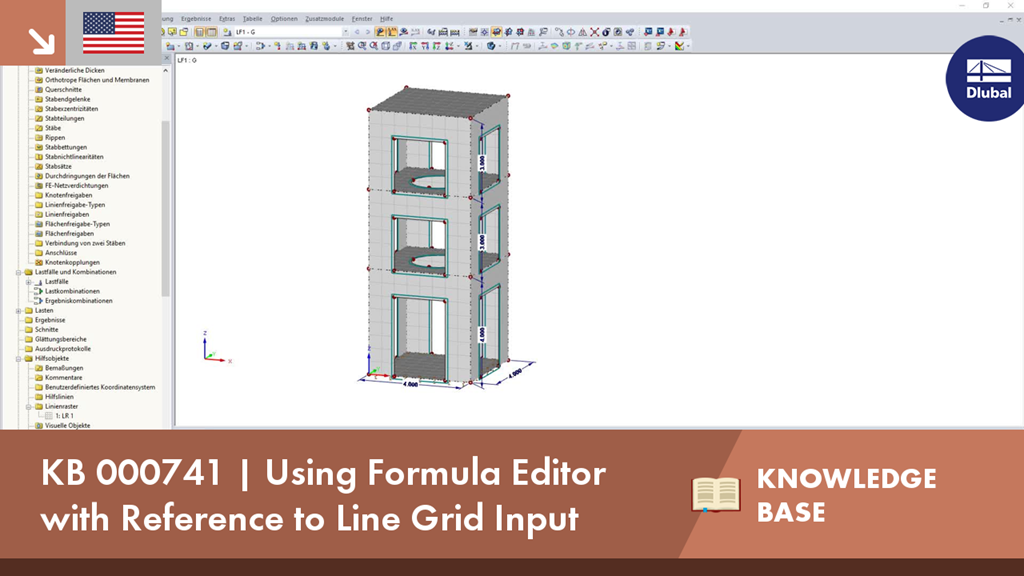Screen dimensions: 1024x576
Task: Select Kommentare folder in the tree
Action: coord(63,377)
